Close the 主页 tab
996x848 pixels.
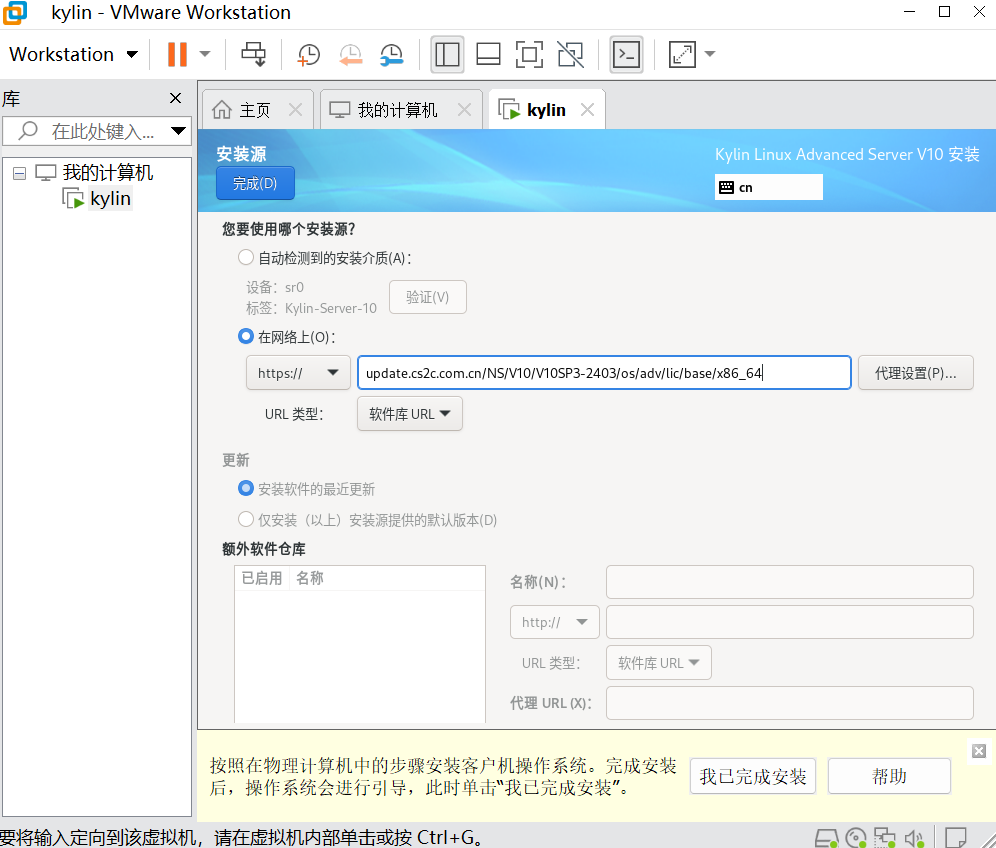point(295,110)
